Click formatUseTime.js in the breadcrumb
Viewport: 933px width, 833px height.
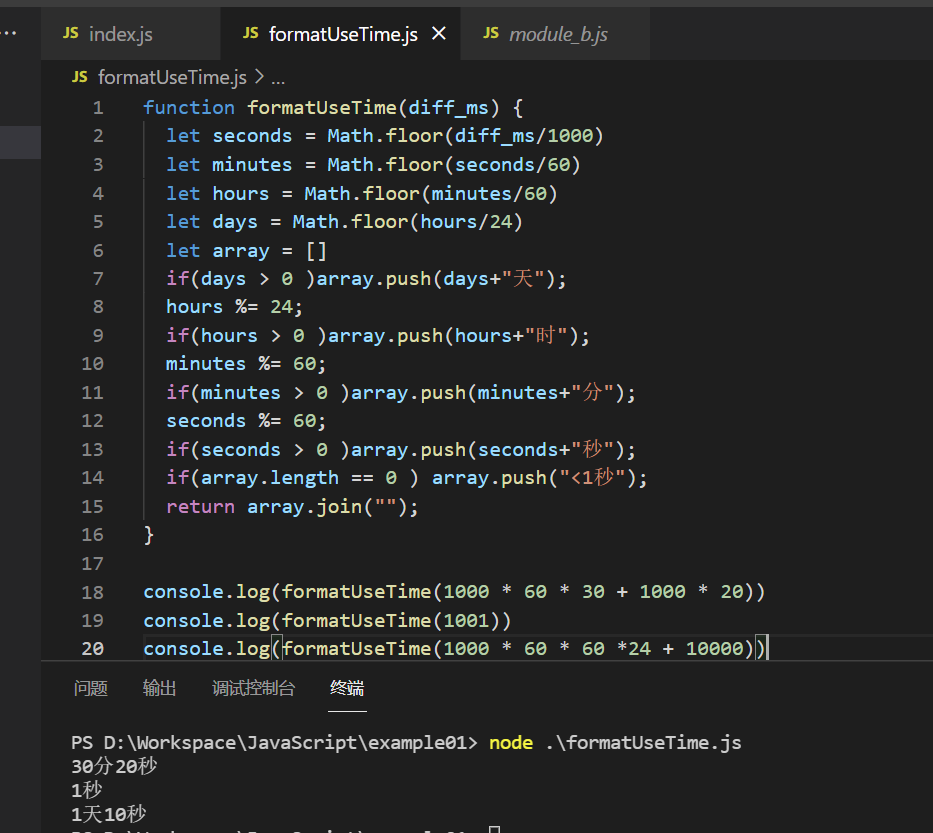coord(172,77)
